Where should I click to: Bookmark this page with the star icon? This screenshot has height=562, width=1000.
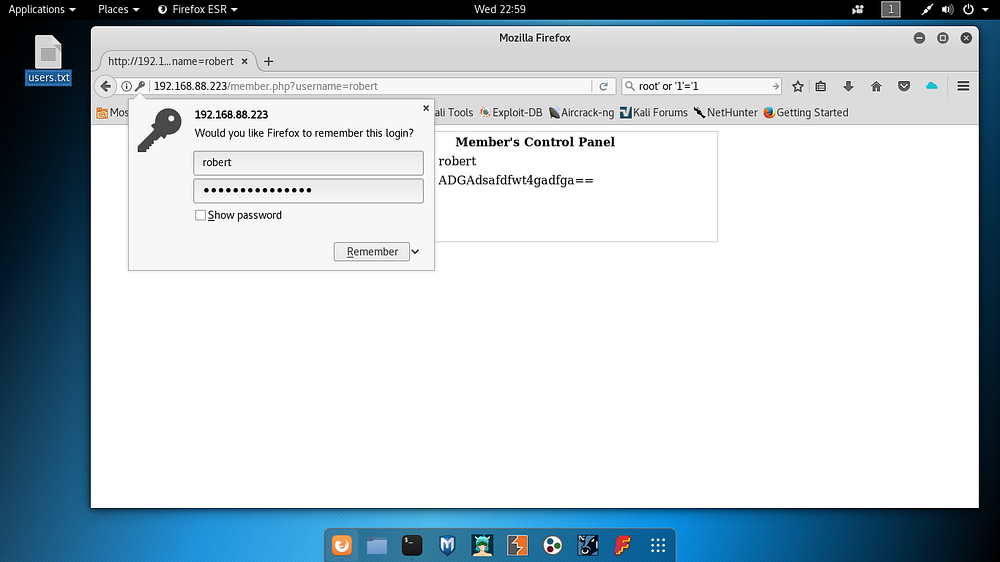797,86
